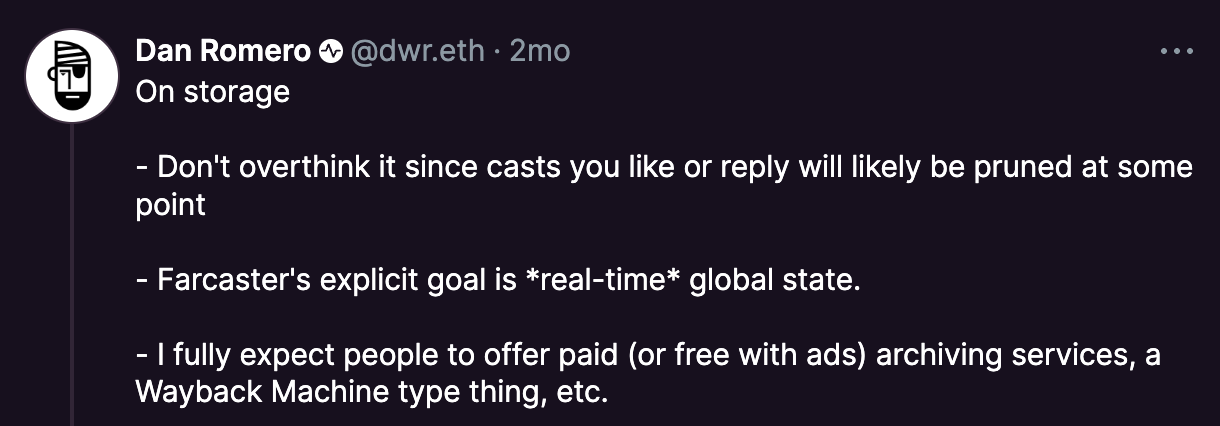Select the word 'point' in the cast
Viewport: 1220px width, 426px height.
[x=171, y=205]
